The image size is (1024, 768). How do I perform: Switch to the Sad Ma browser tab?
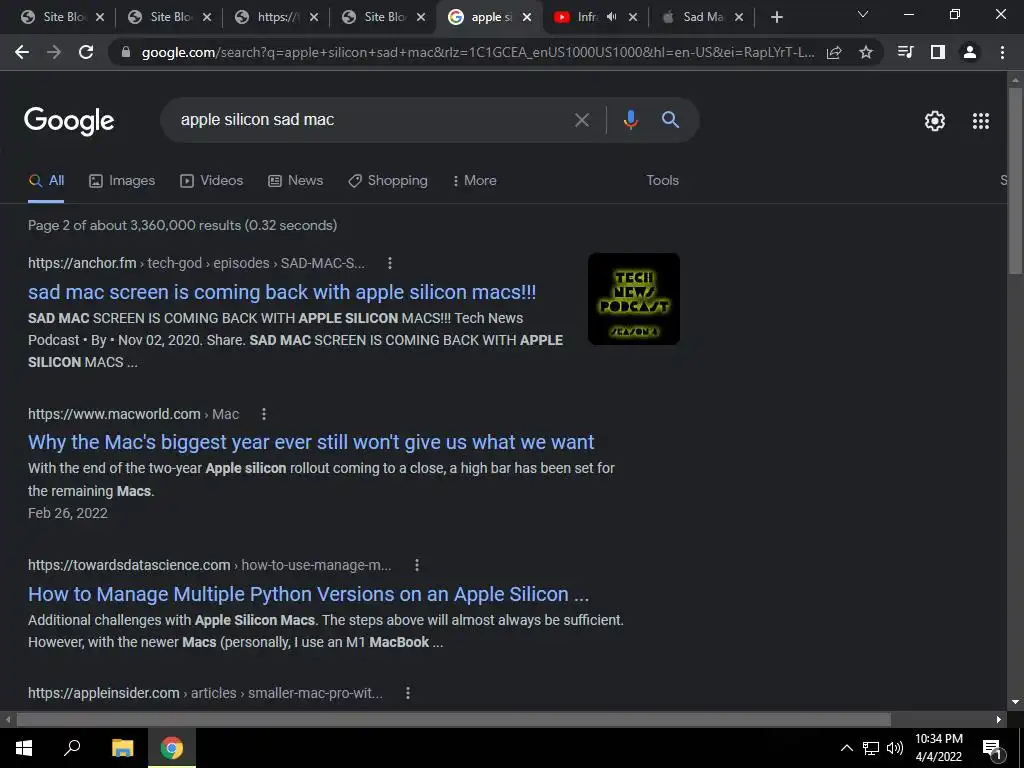702,17
